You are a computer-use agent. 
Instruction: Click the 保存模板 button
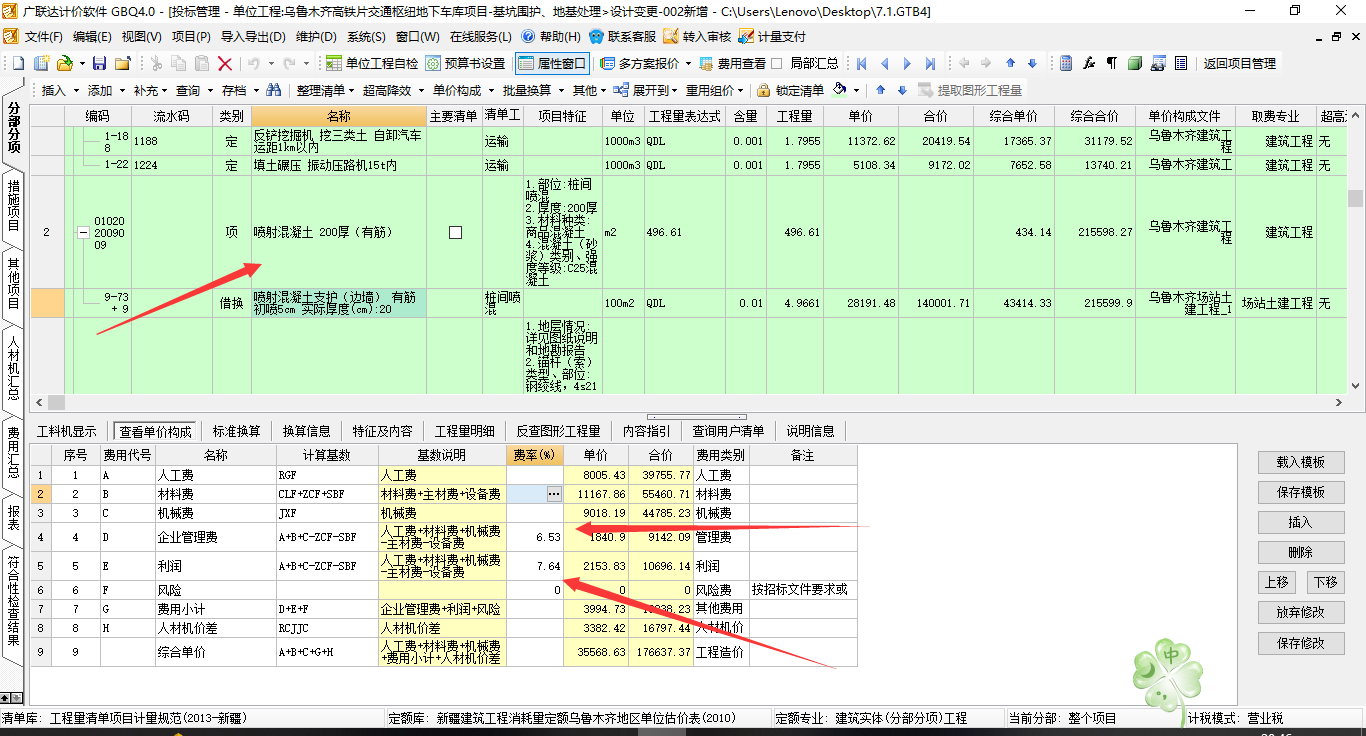(1301, 492)
